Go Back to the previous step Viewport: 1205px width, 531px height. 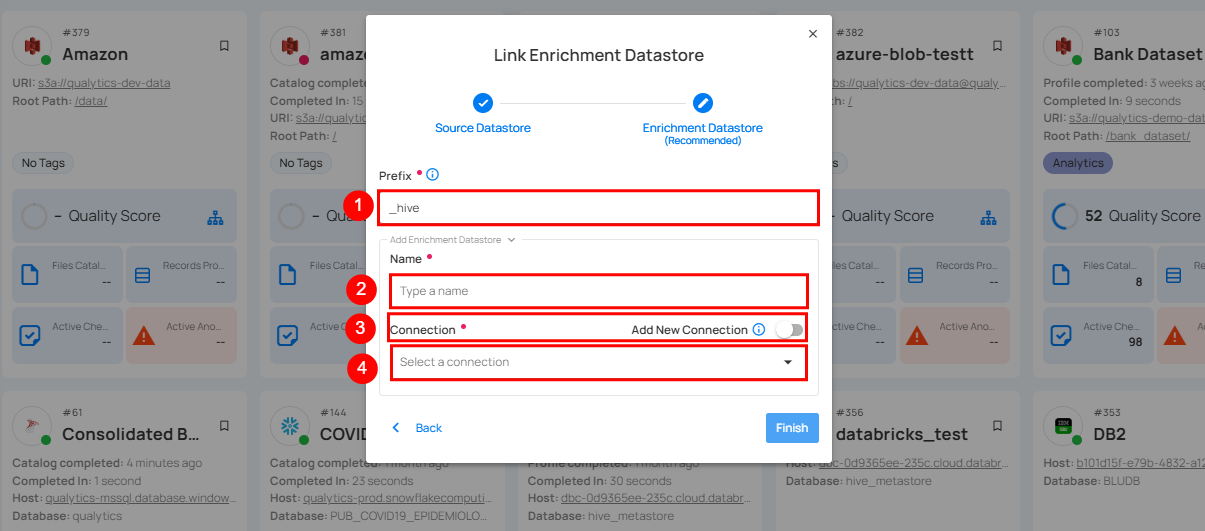point(418,428)
